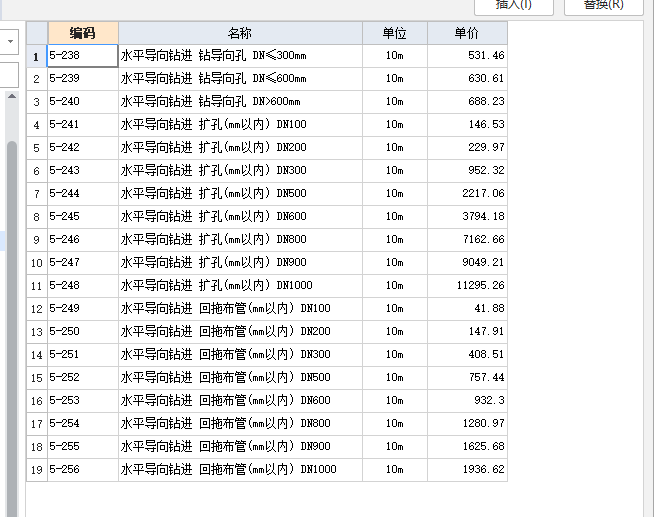Select code cell 5-252
The image size is (654, 517).
[83, 378]
